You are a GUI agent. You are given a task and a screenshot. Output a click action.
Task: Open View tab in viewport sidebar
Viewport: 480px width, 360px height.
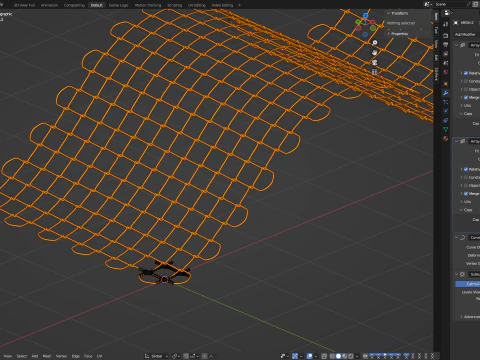coord(436,44)
